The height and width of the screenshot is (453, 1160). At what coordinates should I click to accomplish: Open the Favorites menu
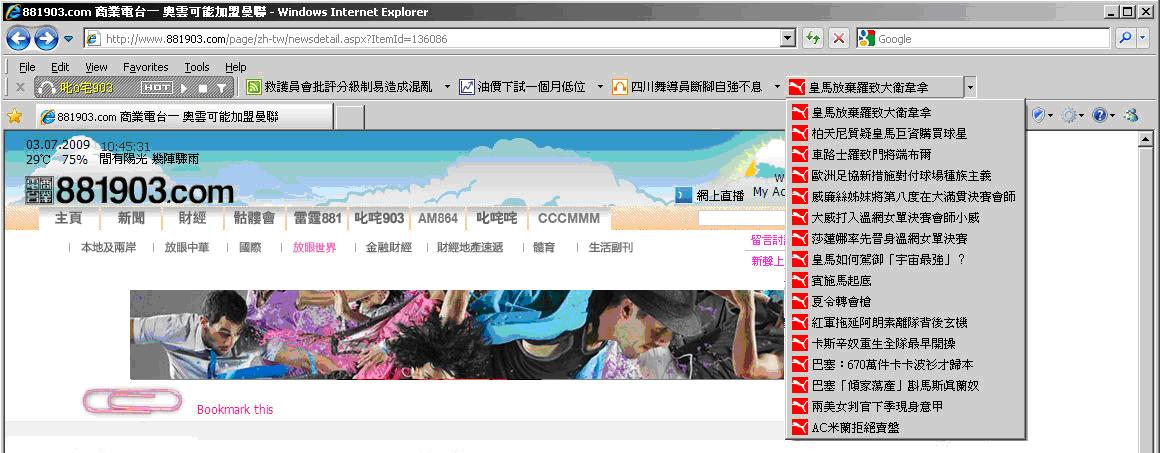point(145,67)
